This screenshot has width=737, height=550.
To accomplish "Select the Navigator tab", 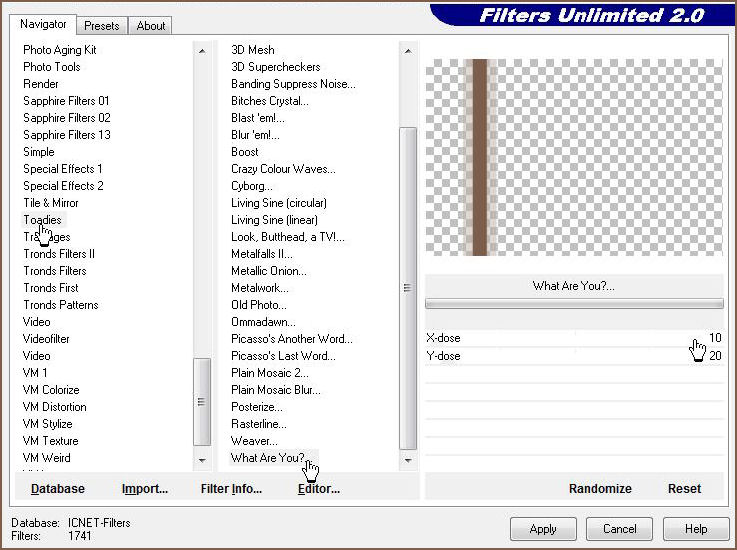I will [43, 24].
